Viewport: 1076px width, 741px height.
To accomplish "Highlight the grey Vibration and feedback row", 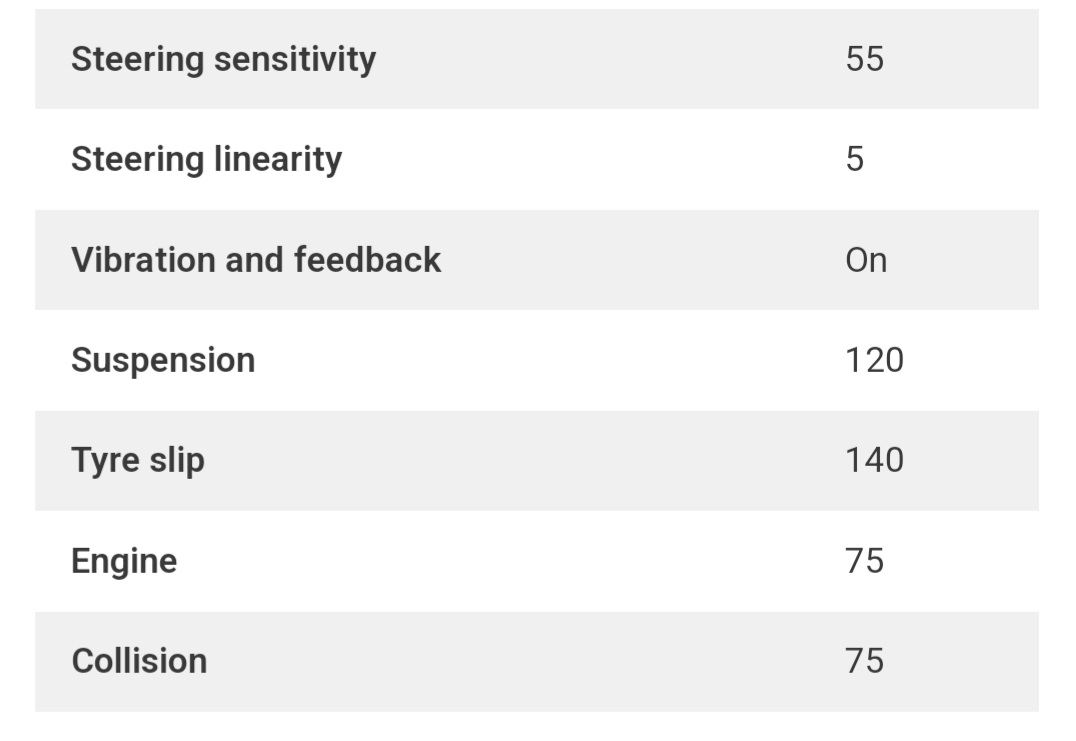I will [600, 260].
